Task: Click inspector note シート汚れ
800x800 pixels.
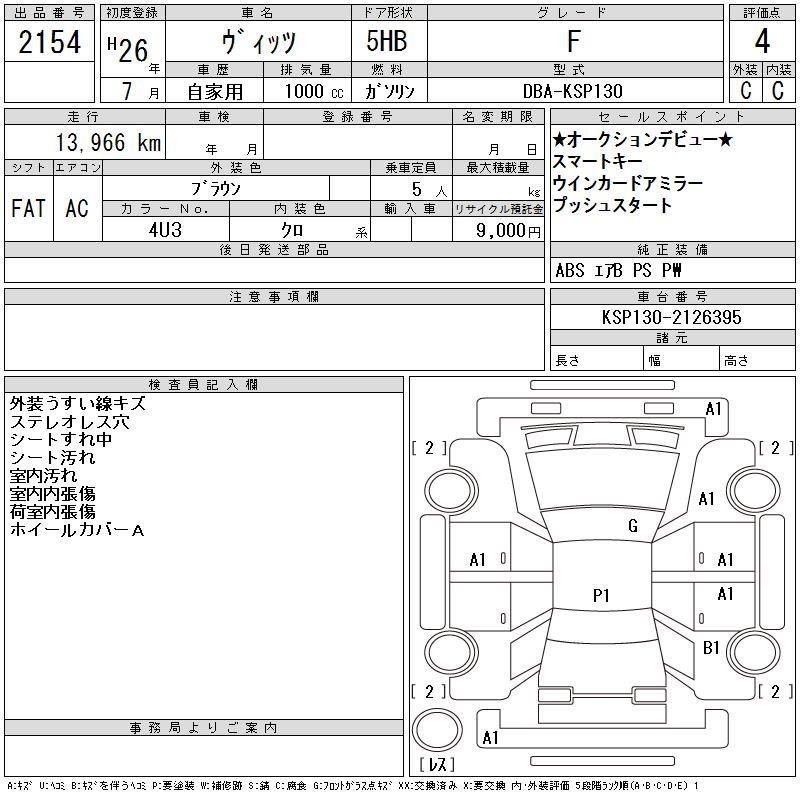Action: click(52, 458)
